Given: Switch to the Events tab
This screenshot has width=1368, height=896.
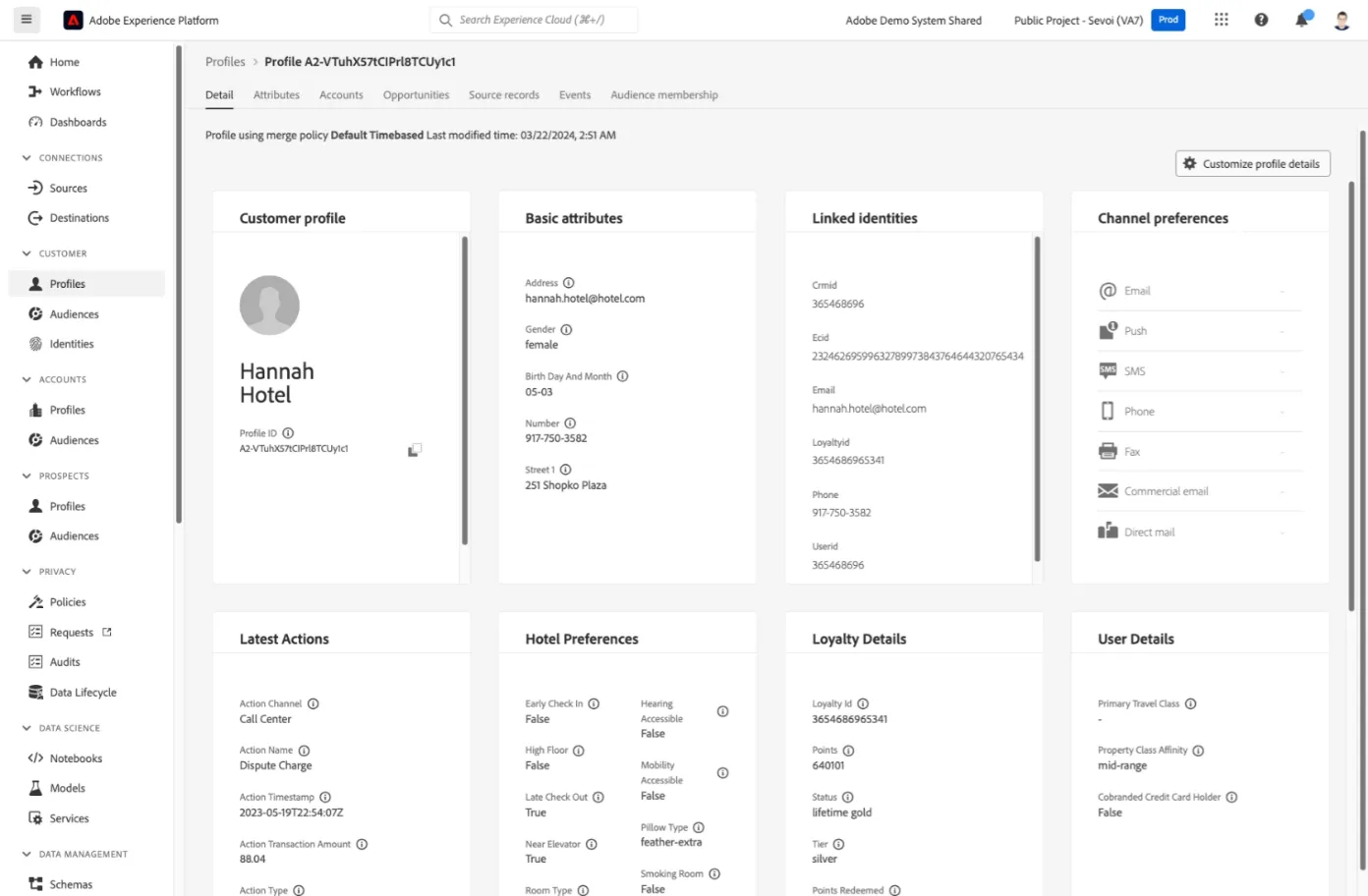Looking at the screenshot, I should [x=575, y=95].
